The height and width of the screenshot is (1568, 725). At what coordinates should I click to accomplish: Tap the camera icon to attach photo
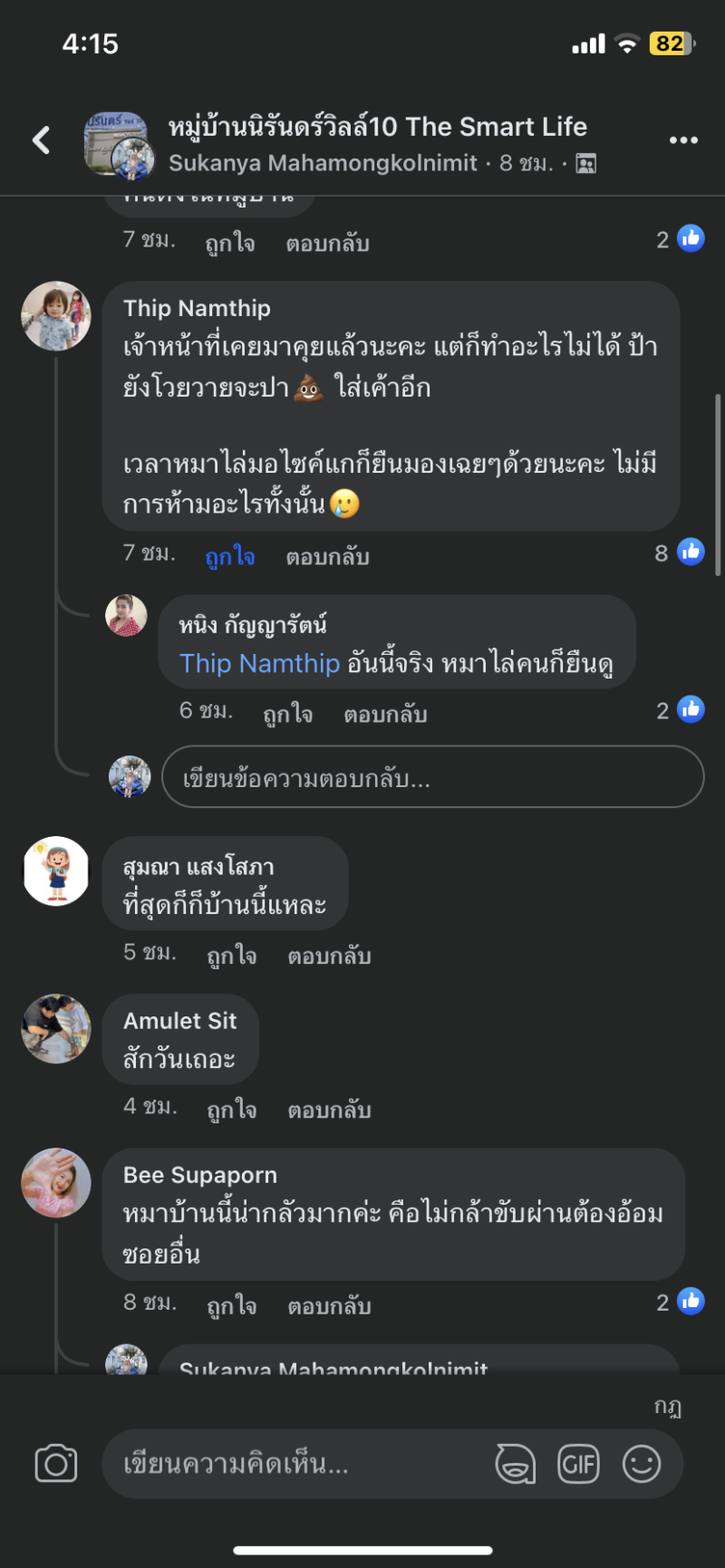pyautogui.click(x=56, y=1465)
